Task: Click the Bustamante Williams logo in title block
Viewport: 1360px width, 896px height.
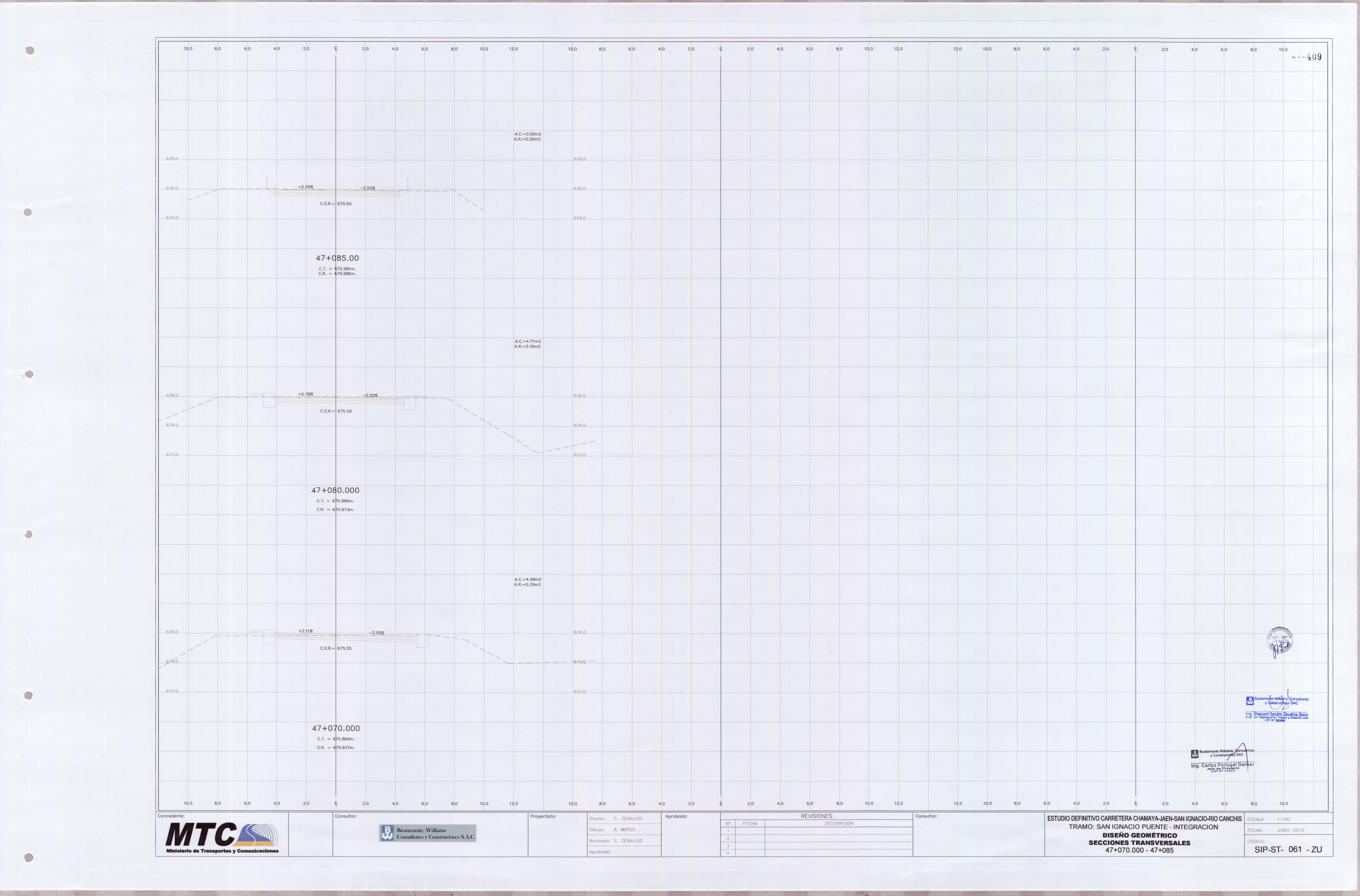Action: click(x=427, y=833)
